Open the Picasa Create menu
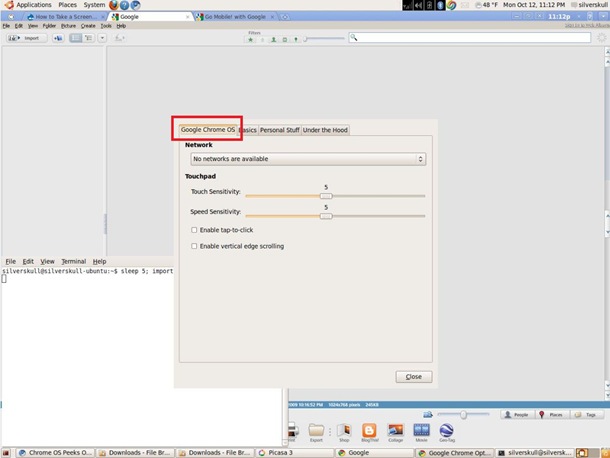This screenshot has height=458, width=610. [x=88, y=26]
